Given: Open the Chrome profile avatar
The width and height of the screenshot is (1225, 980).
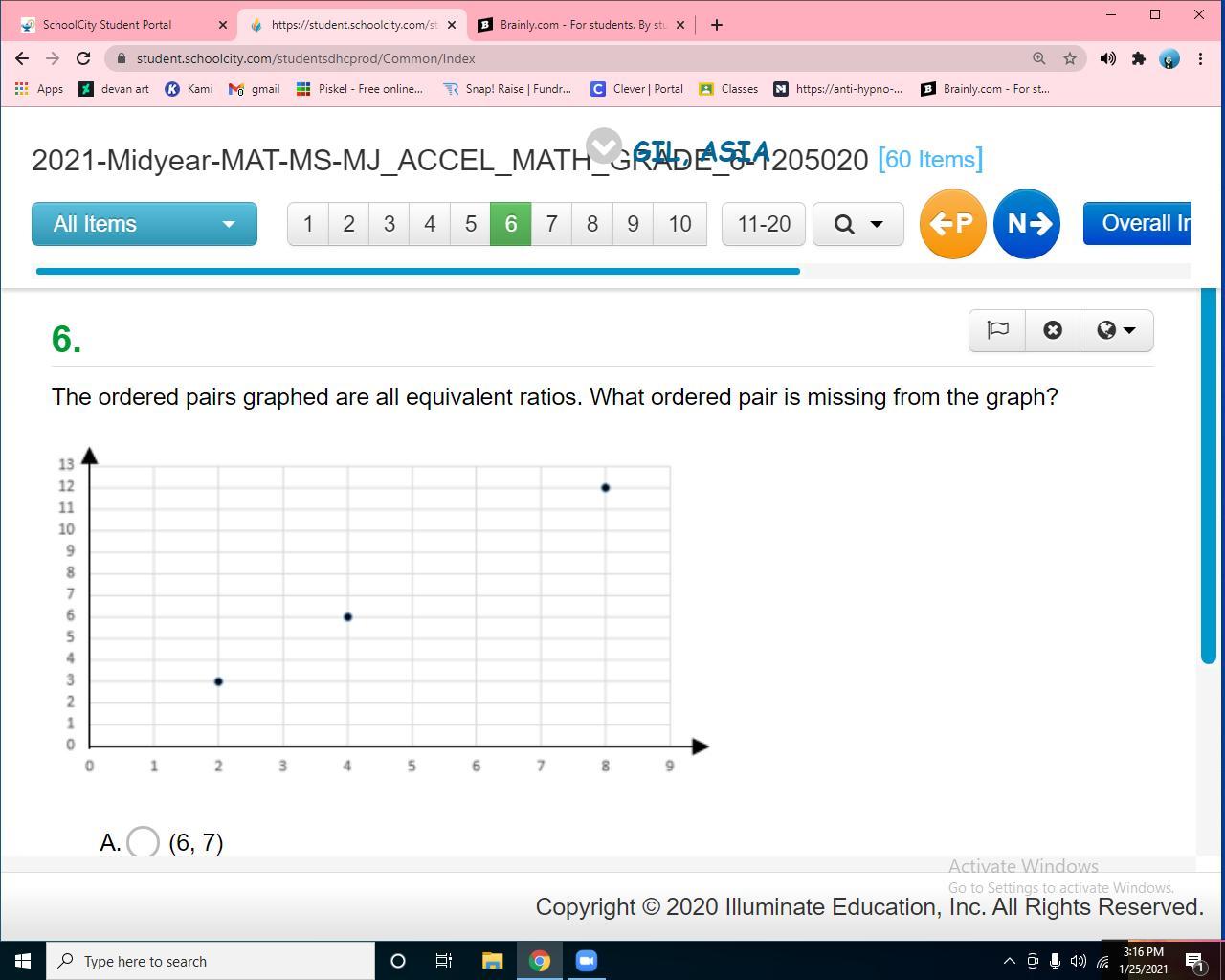Looking at the screenshot, I should point(1169,58).
